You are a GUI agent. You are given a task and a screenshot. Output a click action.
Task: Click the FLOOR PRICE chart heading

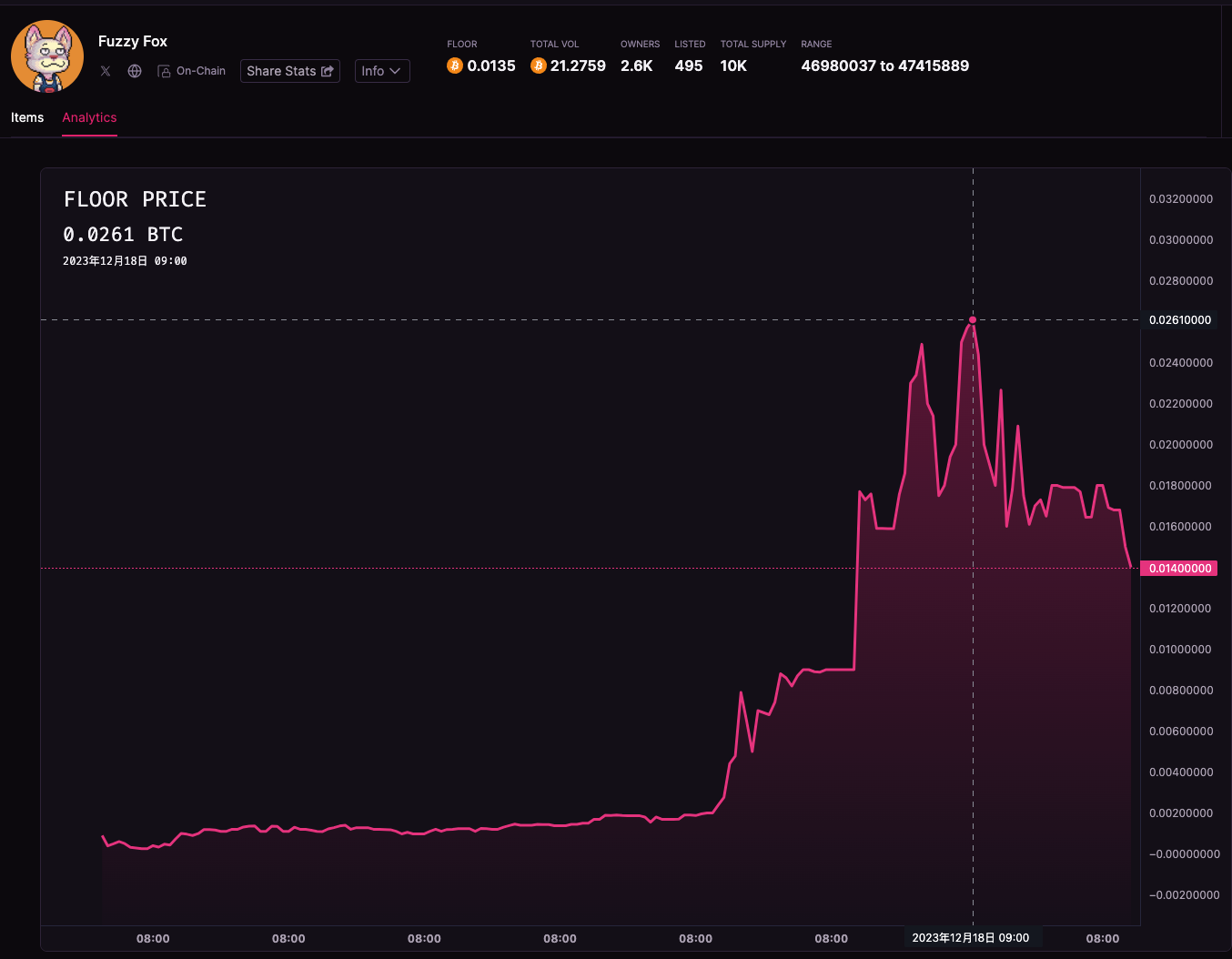135,199
